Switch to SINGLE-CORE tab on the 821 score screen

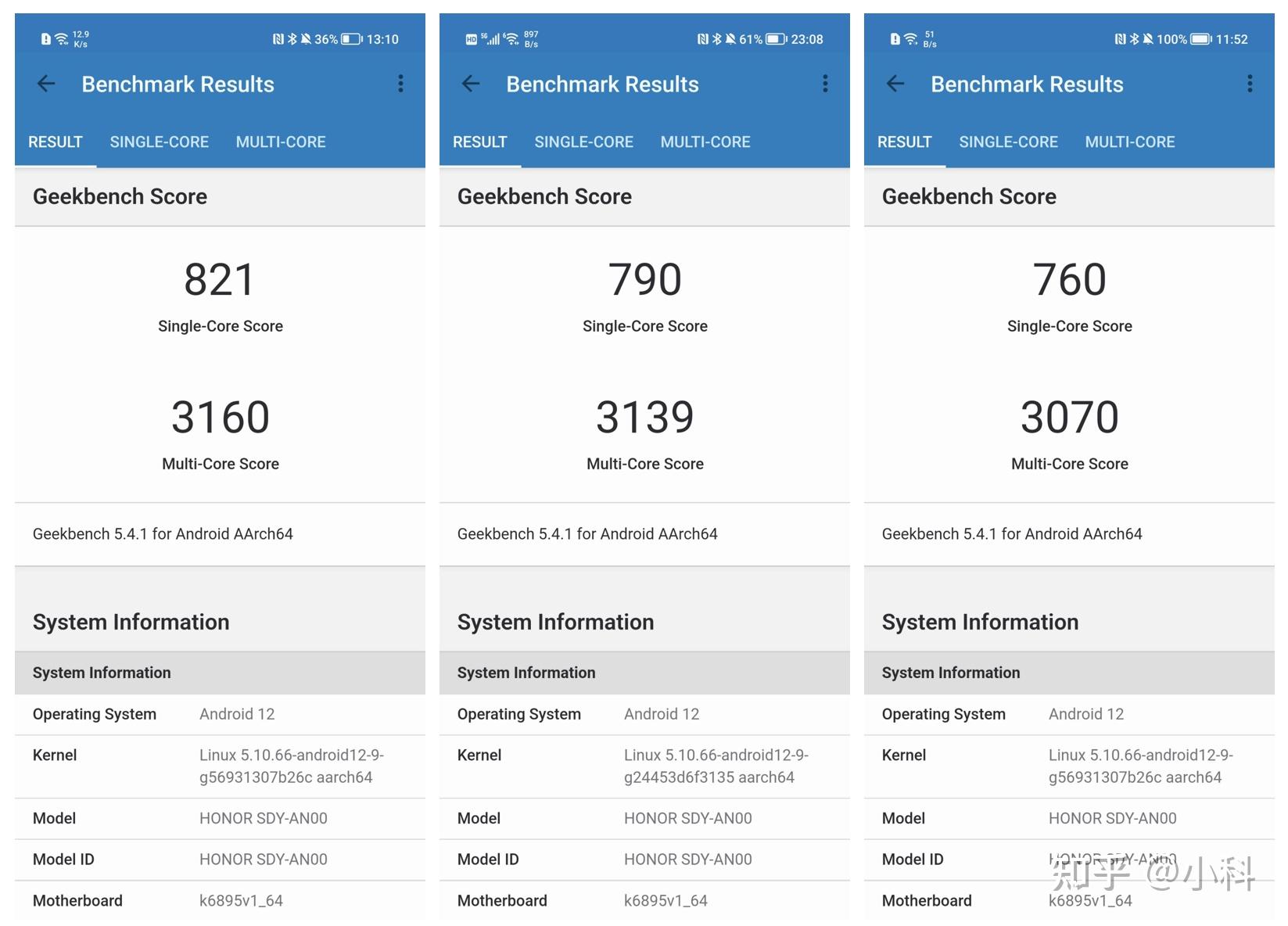point(160,142)
